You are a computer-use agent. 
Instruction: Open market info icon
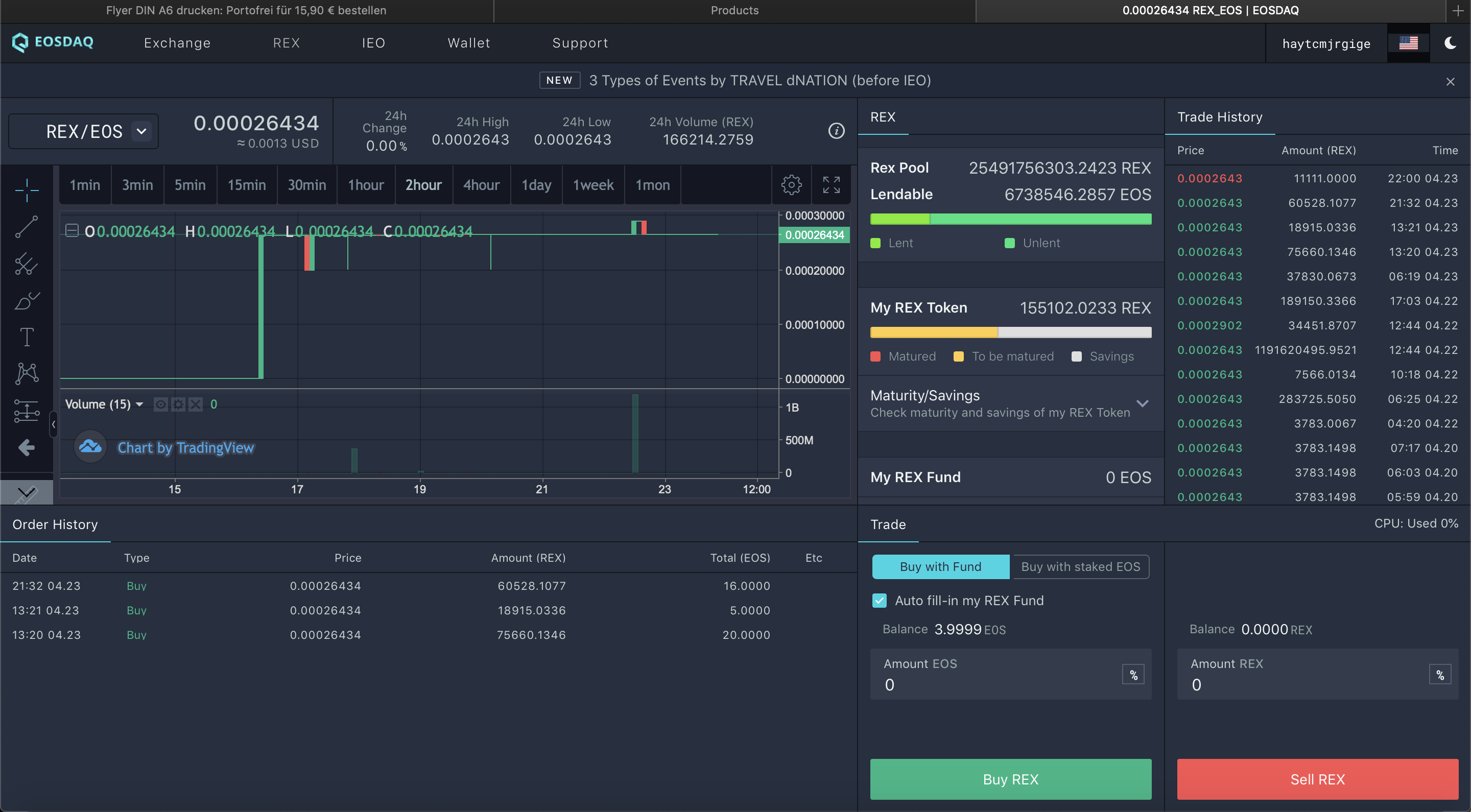coord(837,131)
